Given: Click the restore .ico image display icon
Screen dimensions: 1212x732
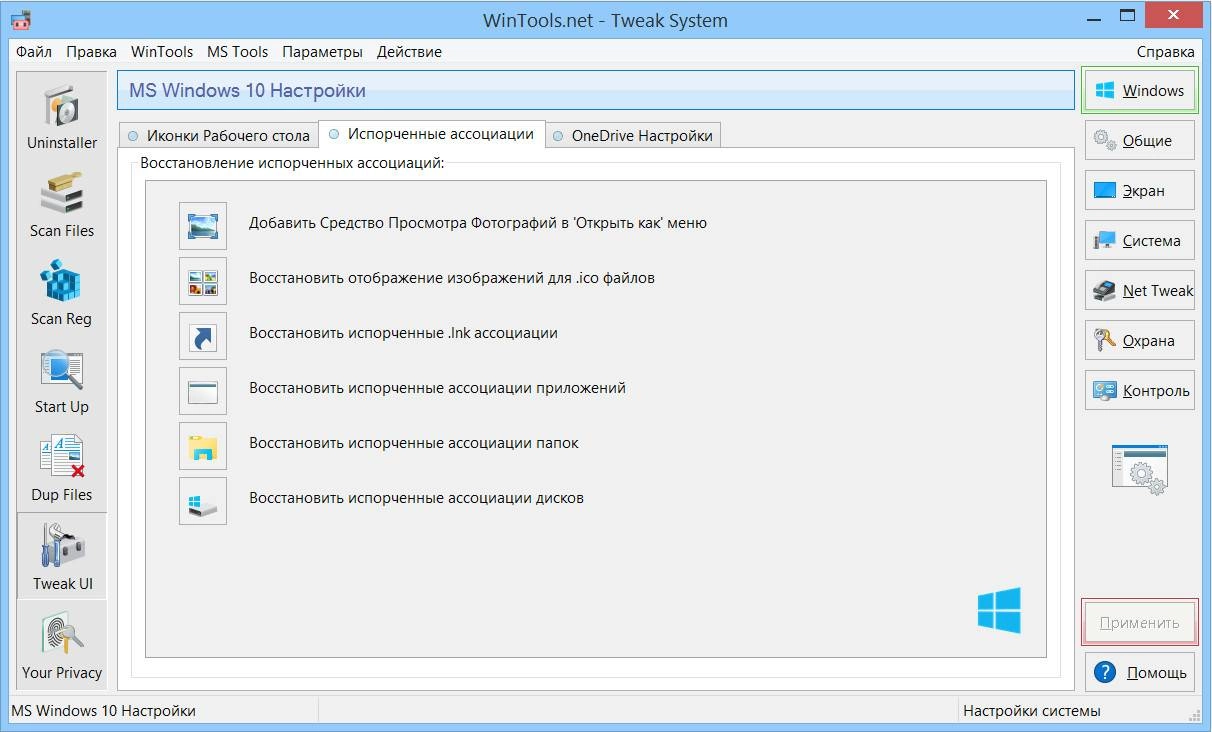Looking at the screenshot, I should pyautogui.click(x=203, y=280).
